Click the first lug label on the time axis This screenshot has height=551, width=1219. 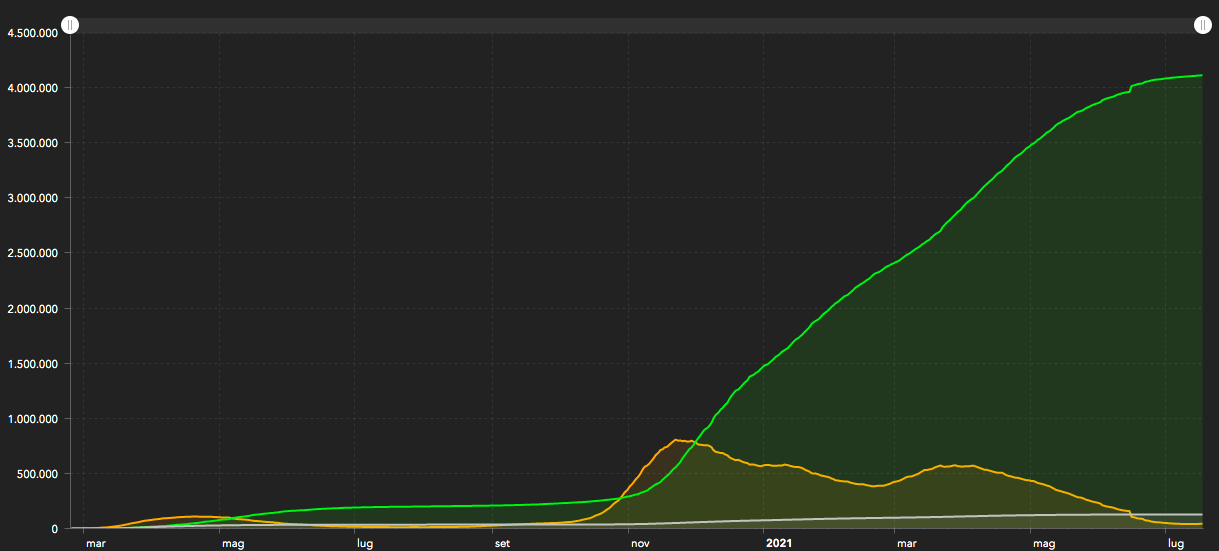(x=365, y=543)
